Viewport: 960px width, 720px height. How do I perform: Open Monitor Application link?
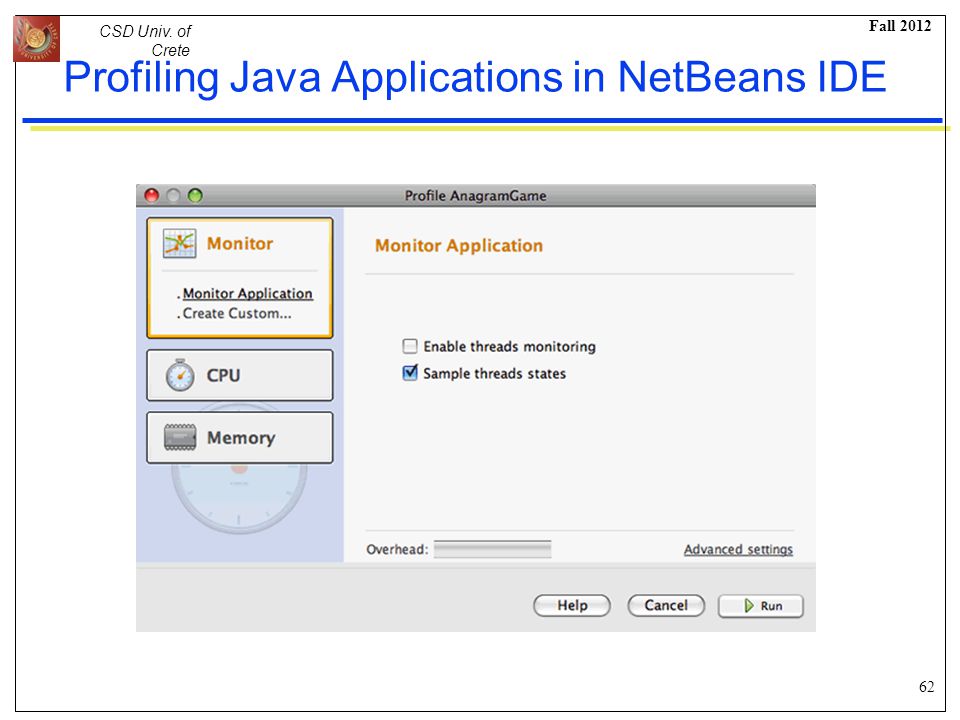click(248, 294)
